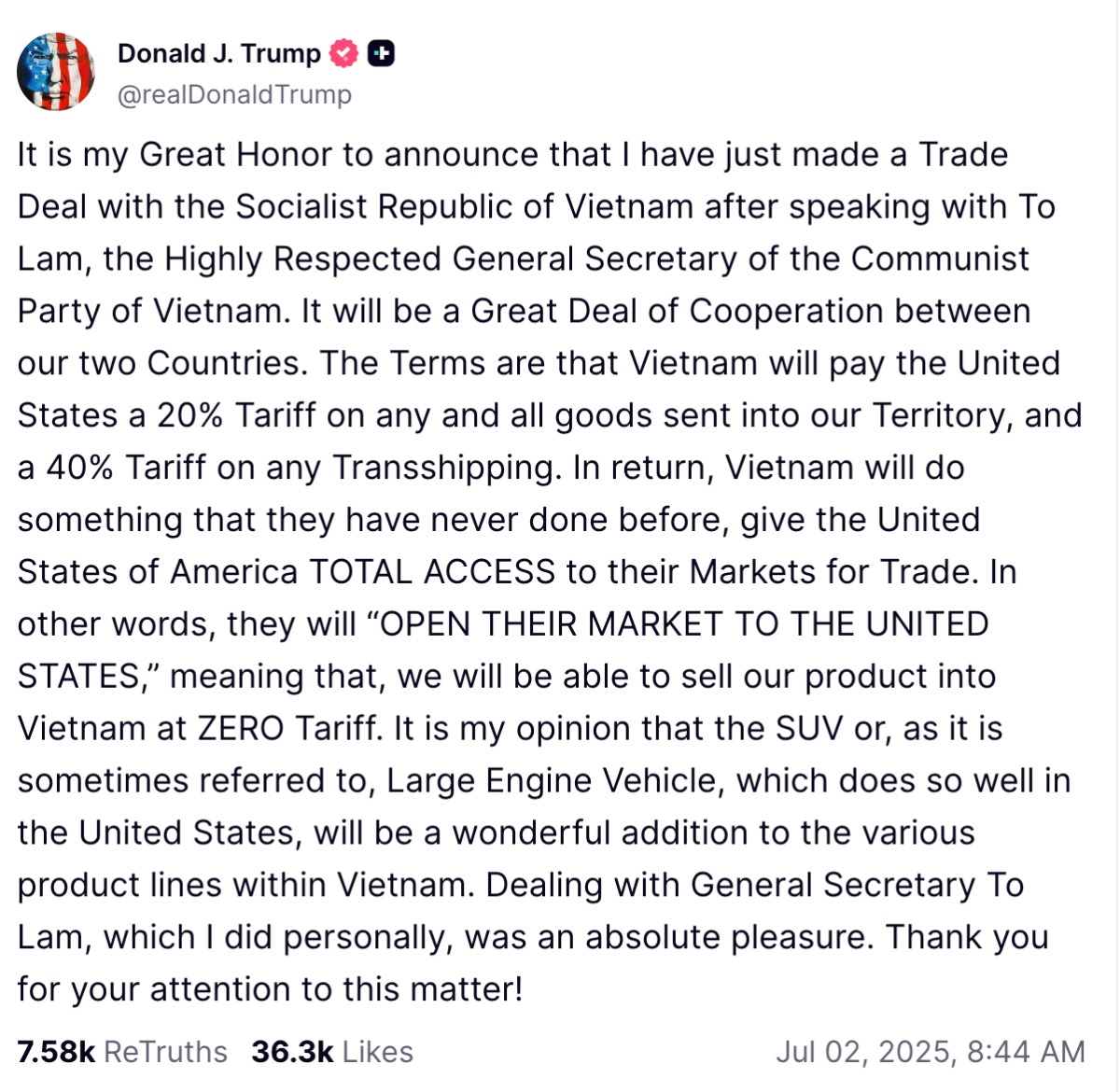Image resolution: width=1120 pixels, height=1092 pixels.
Task: Open the Jul 02, 2025 timestamp
Action: (x=864, y=1052)
